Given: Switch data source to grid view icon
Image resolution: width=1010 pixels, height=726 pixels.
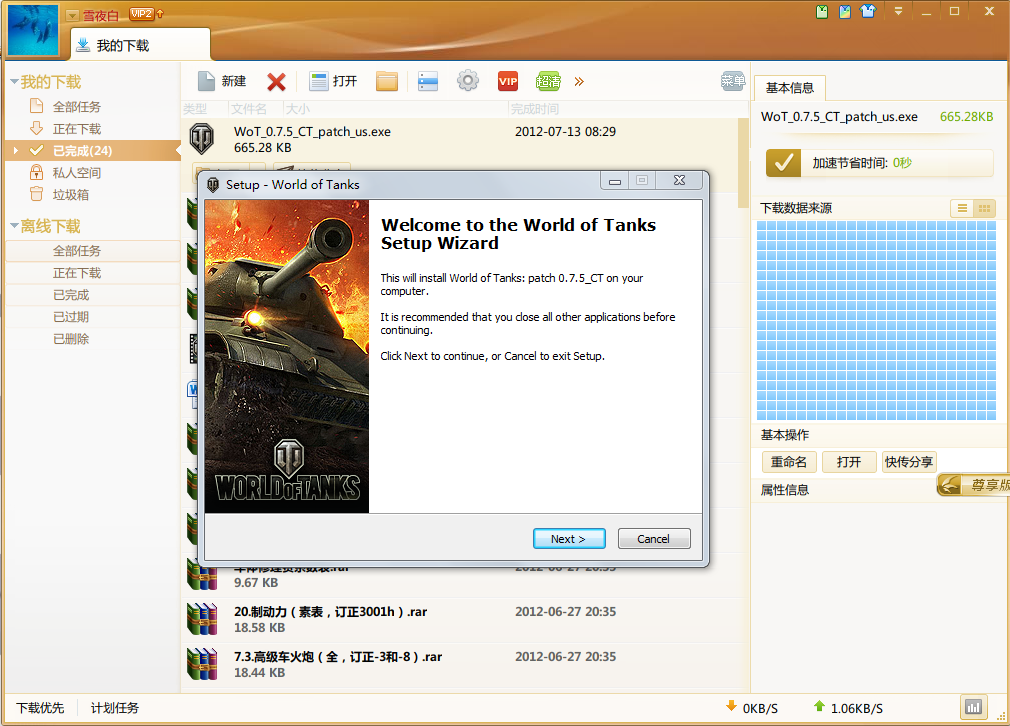Looking at the screenshot, I should click(984, 208).
